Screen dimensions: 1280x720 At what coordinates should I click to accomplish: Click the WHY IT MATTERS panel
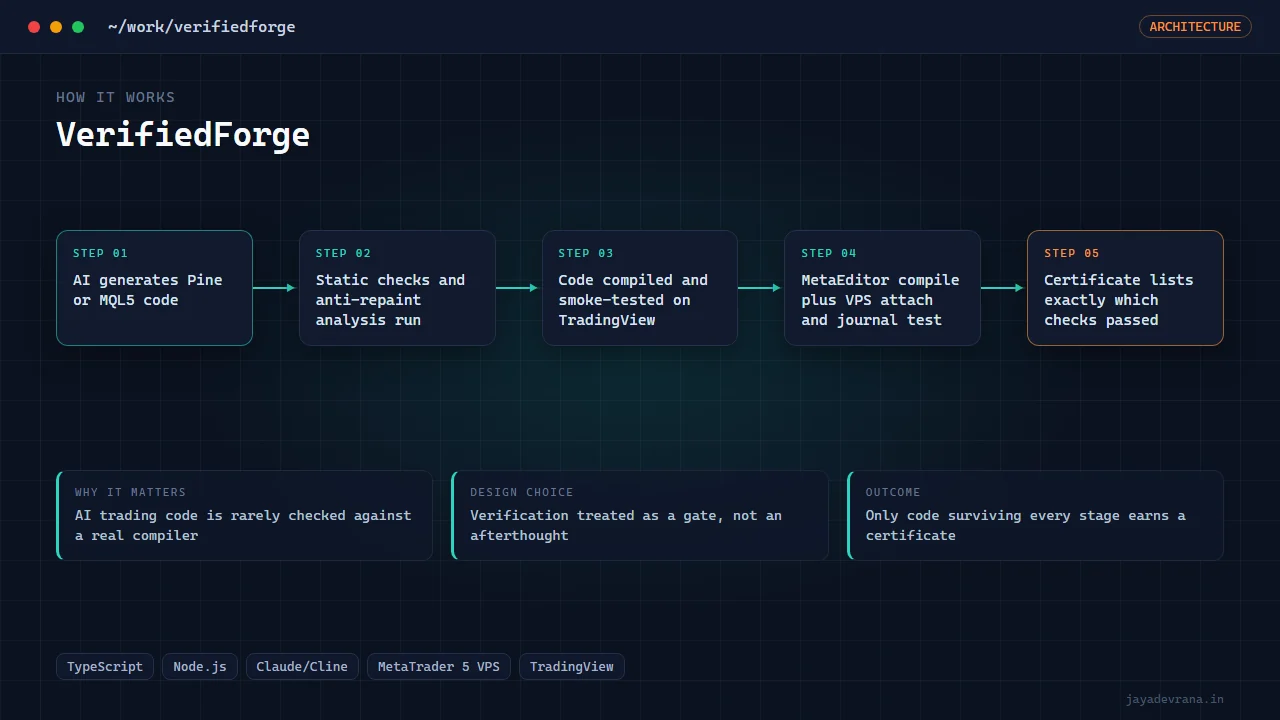pyautogui.click(x=245, y=515)
